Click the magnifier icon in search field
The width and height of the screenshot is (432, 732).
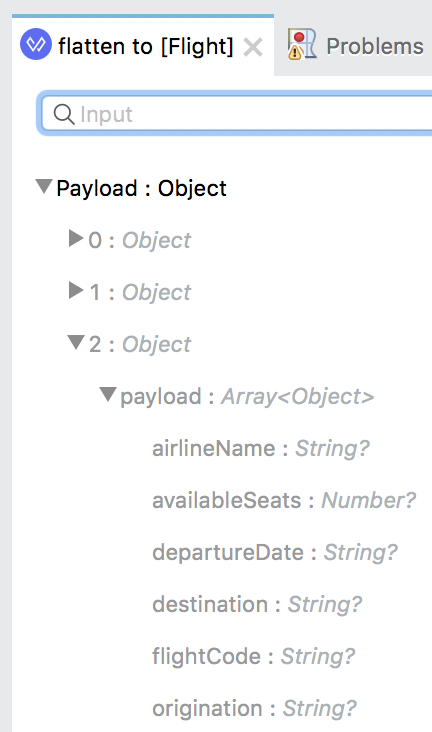pyautogui.click(x=64, y=114)
